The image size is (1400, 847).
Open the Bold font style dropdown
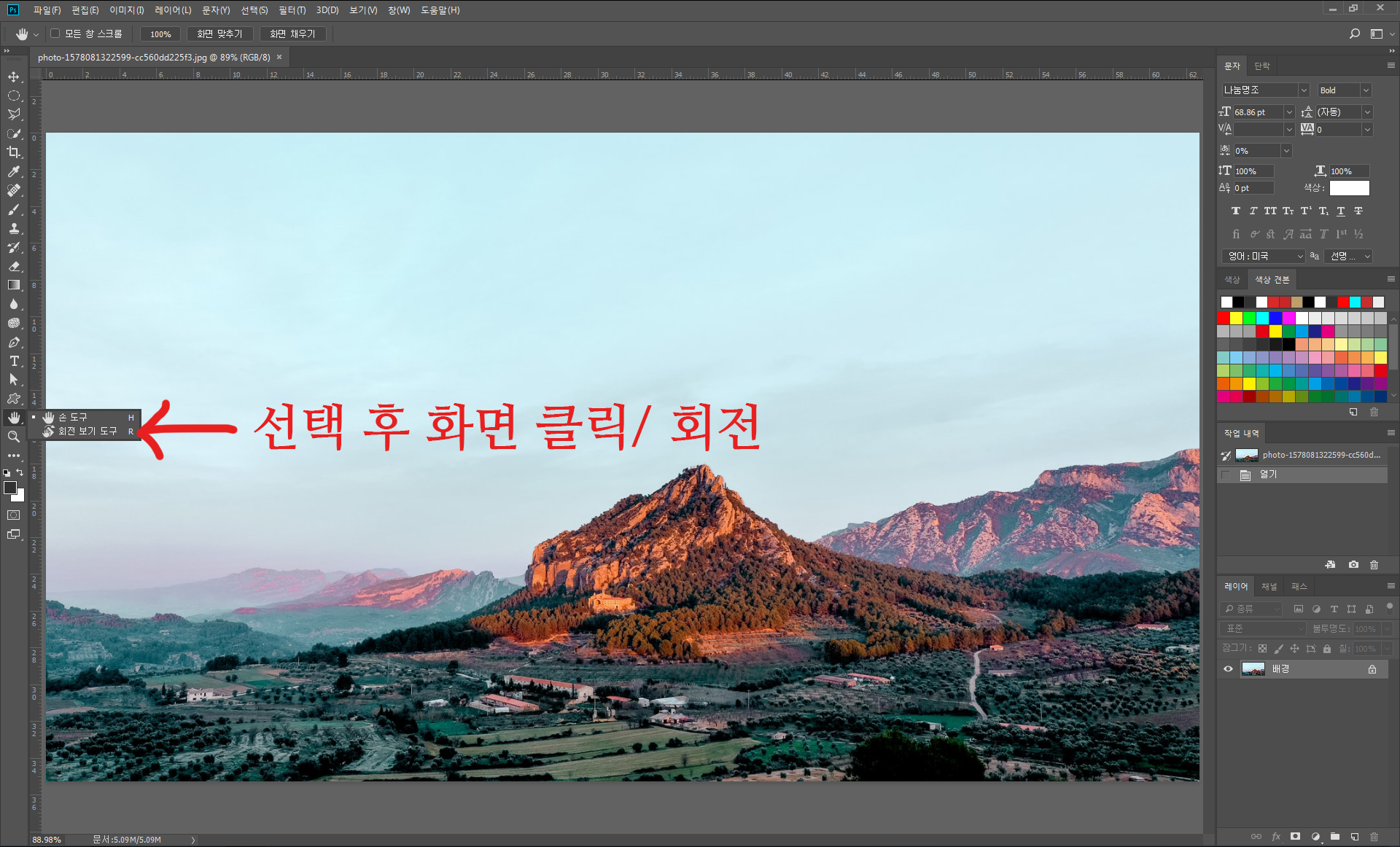pyautogui.click(x=1366, y=90)
